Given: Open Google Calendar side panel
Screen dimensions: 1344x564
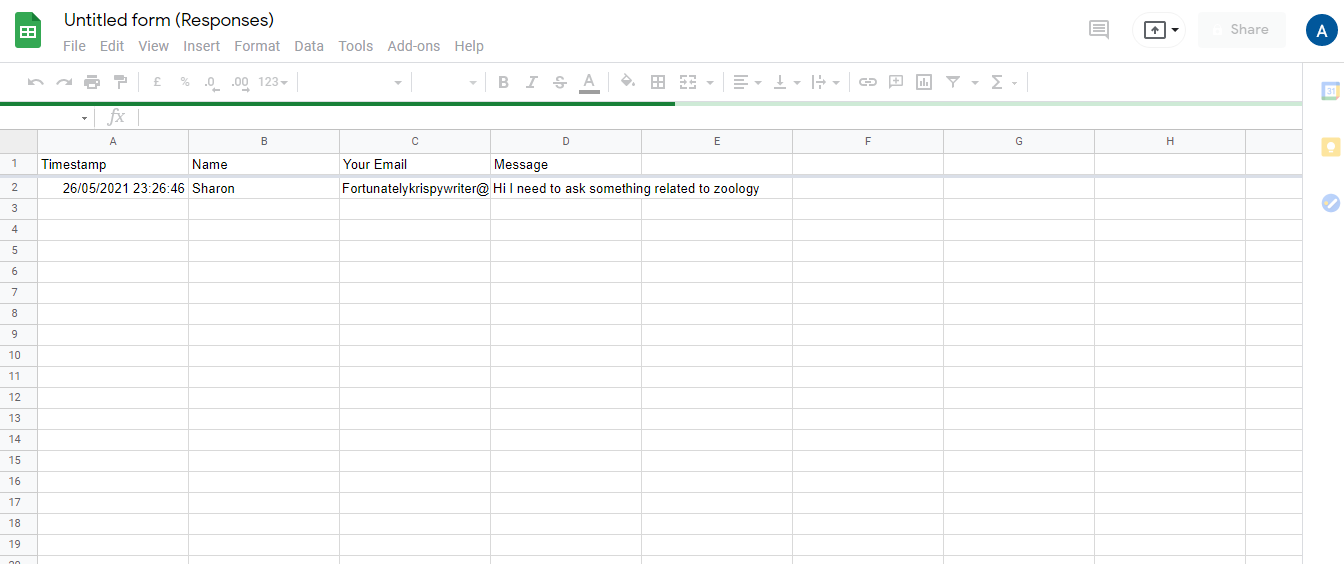Looking at the screenshot, I should 1330,91.
